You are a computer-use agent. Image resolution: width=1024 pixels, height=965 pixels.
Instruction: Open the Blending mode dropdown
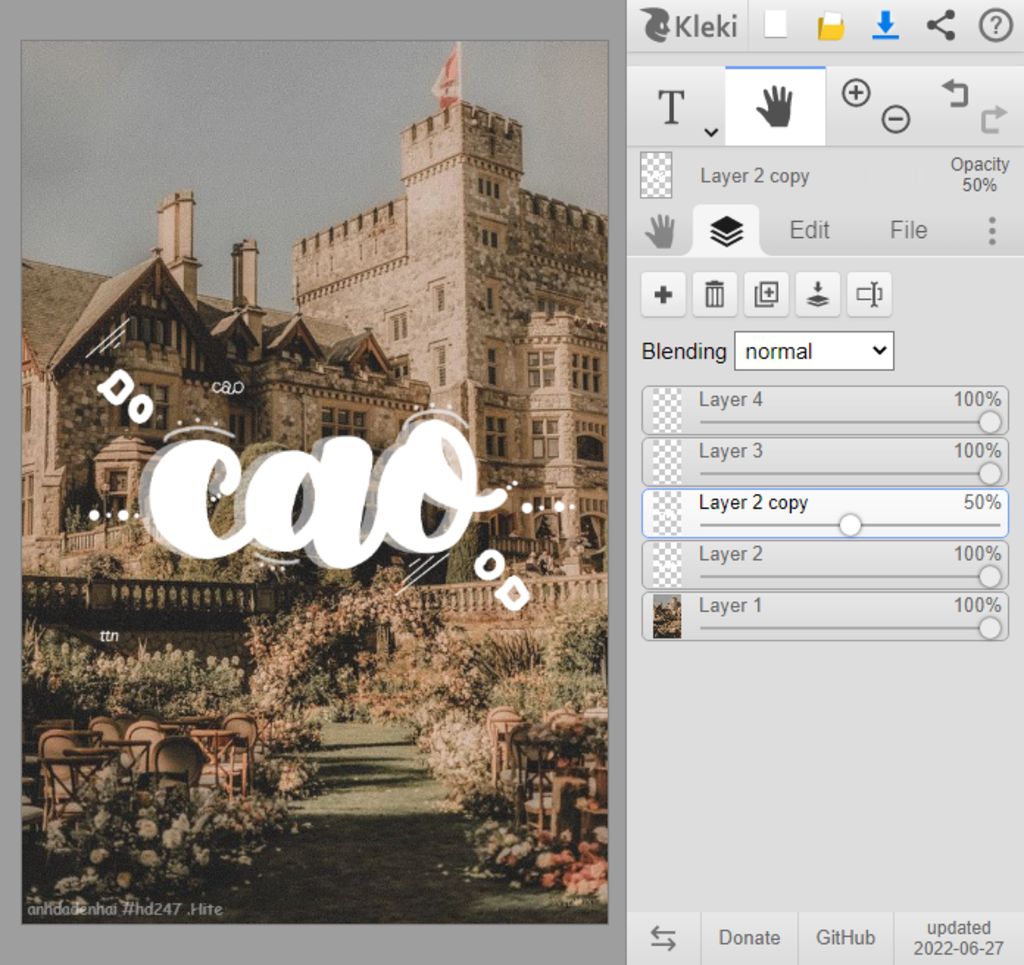[x=814, y=351]
